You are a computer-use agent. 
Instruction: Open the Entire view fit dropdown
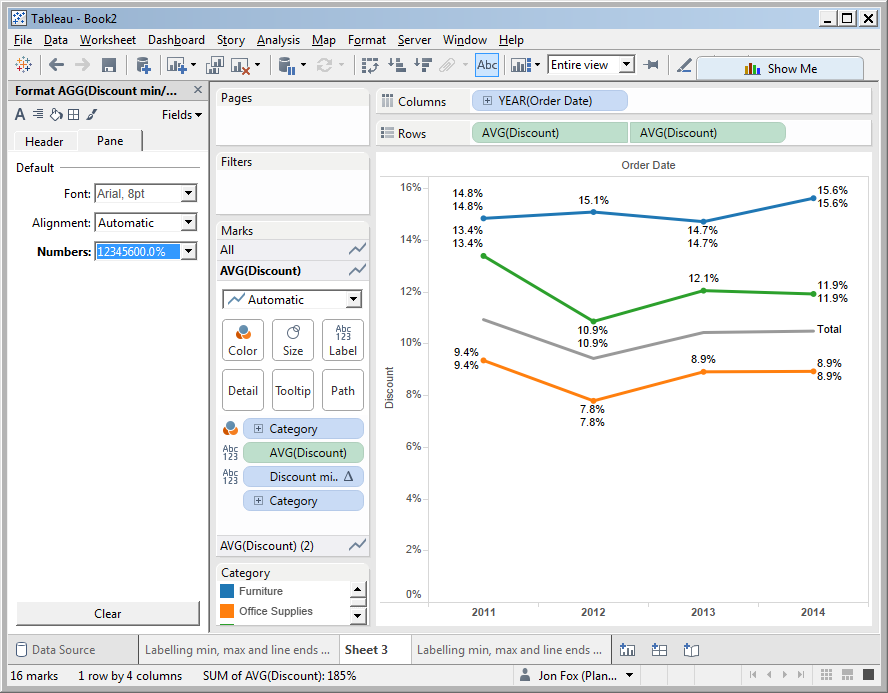point(625,64)
